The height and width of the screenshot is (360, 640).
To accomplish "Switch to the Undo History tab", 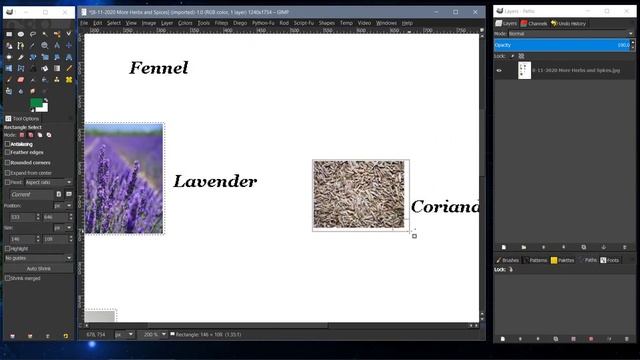I will 568,24.
